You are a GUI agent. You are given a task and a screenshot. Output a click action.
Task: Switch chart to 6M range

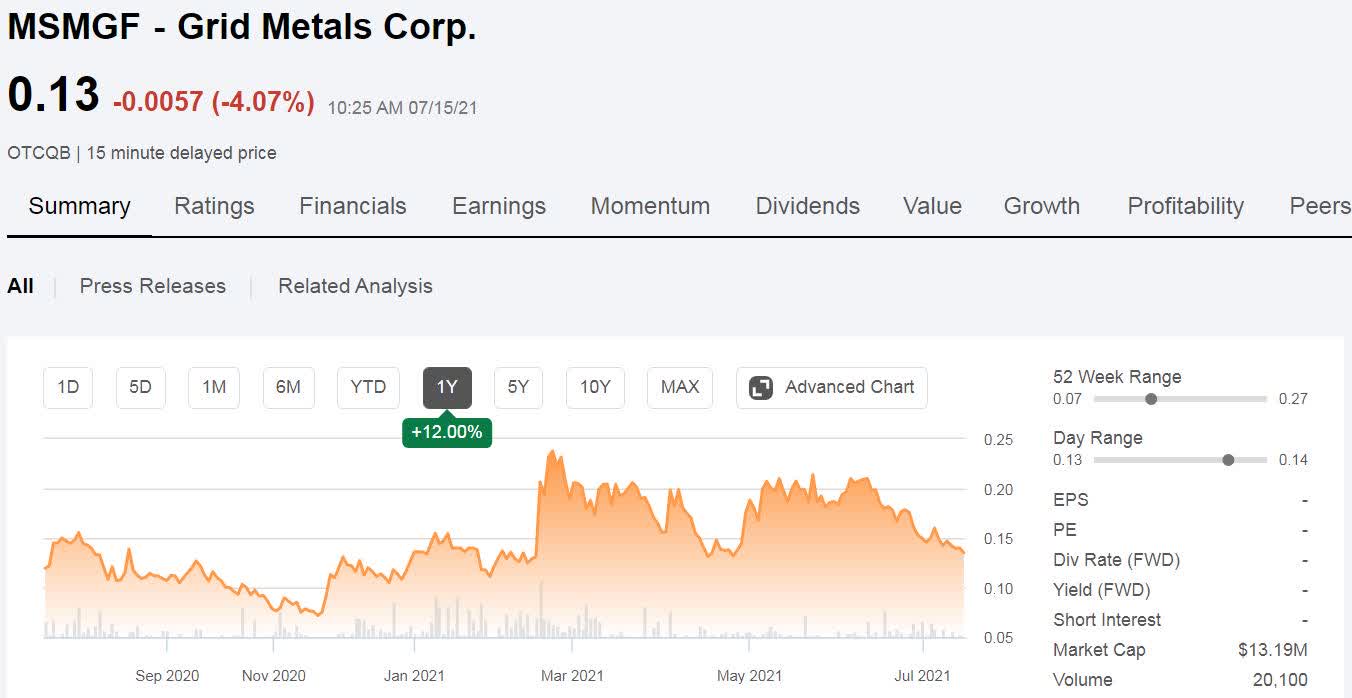pos(288,388)
